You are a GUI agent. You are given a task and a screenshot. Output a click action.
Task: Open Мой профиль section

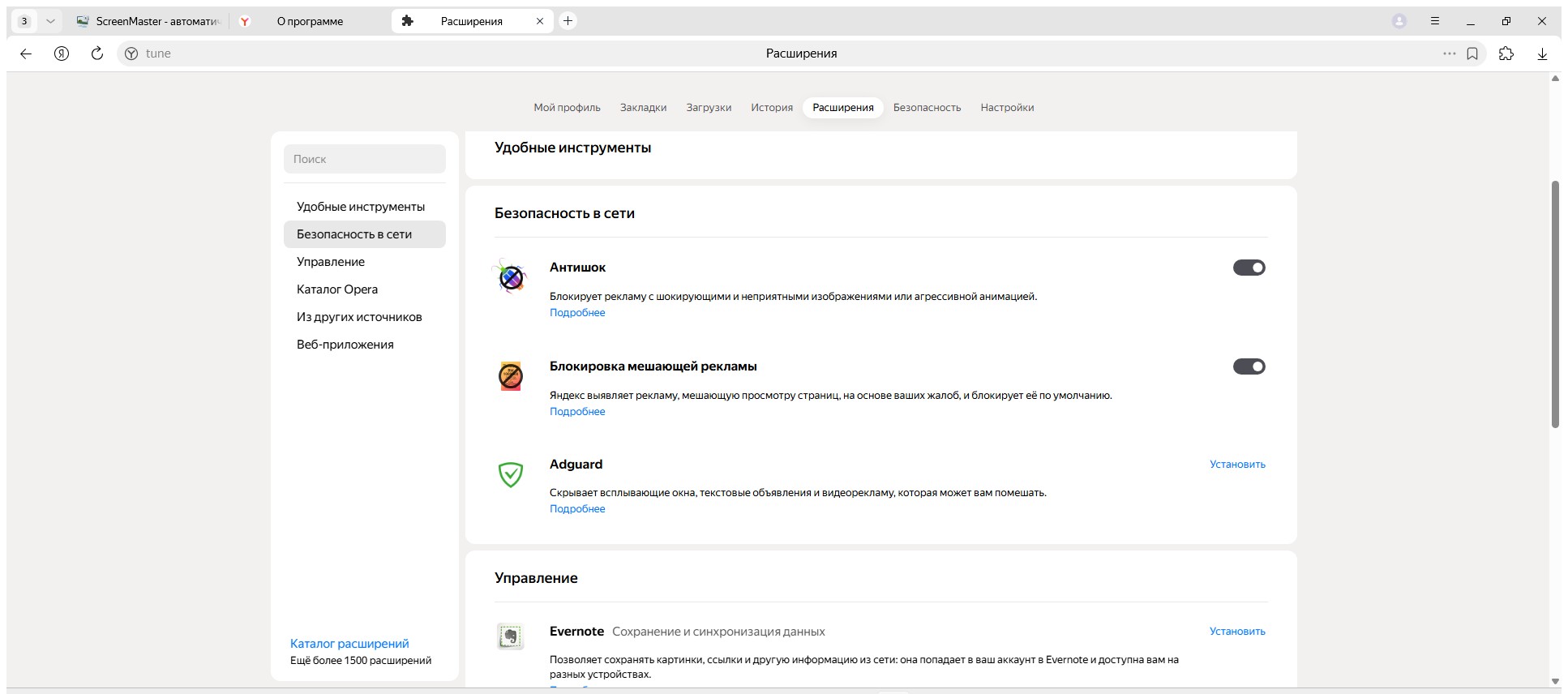pos(567,107)
